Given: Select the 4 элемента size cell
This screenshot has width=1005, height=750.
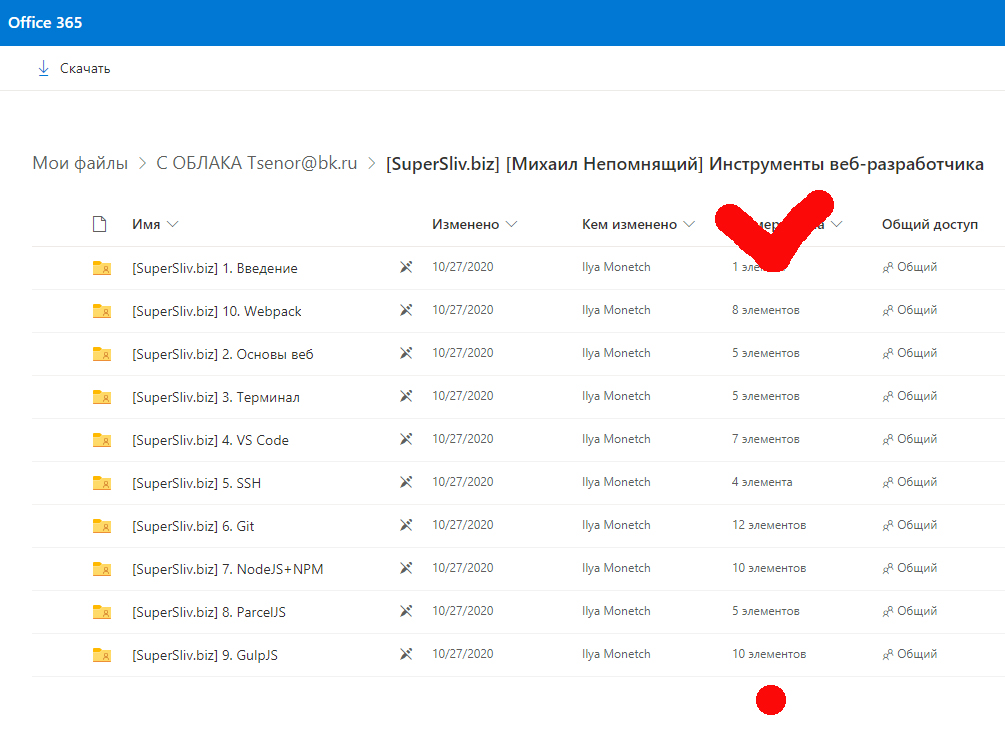Looking at the screenshot, I should pos(762,481).
